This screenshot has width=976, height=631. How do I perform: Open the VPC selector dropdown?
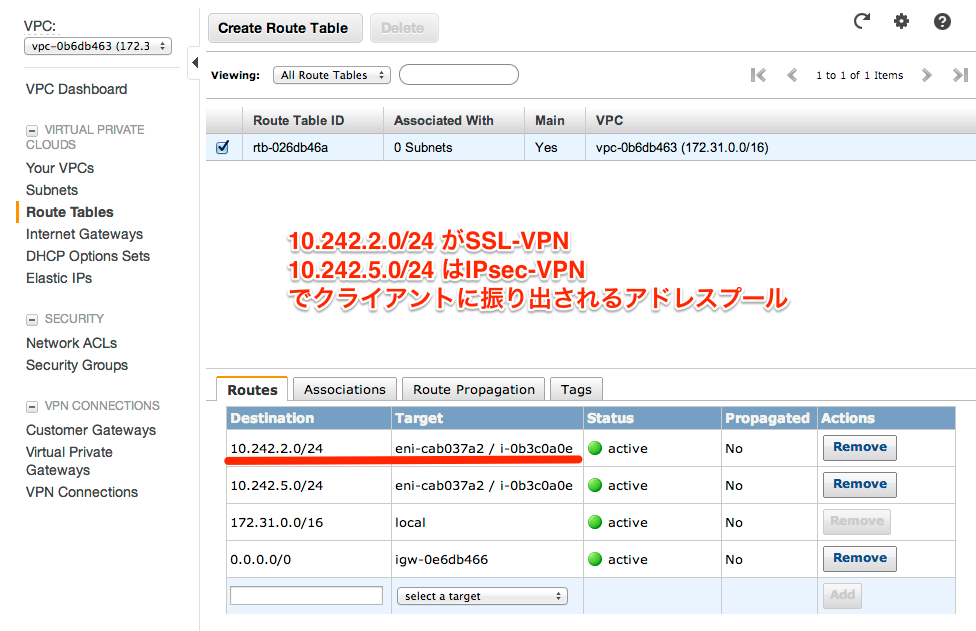pyautogui.click(x=97, y=46)
